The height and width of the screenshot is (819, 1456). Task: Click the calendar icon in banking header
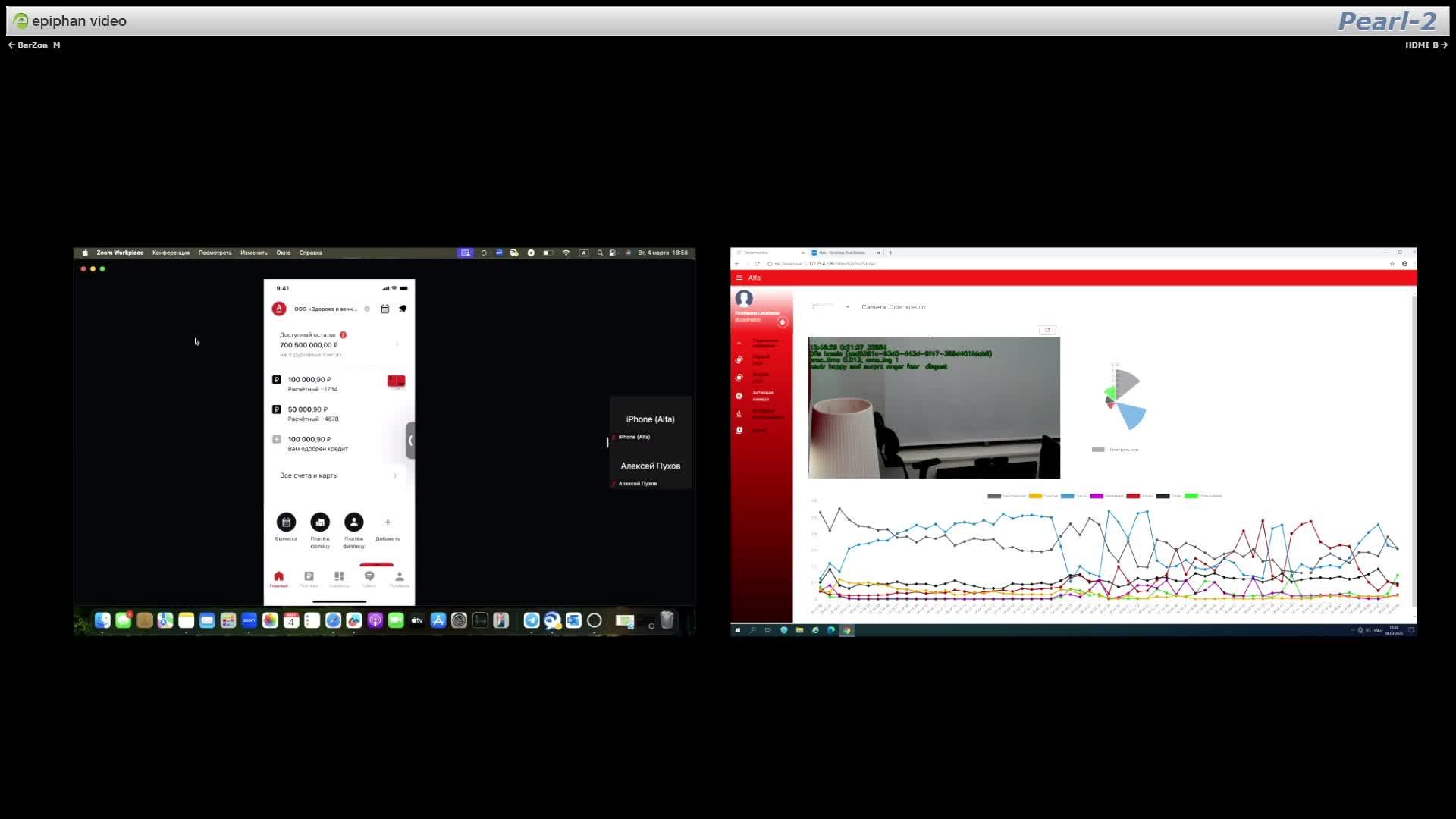coord(385,309)
